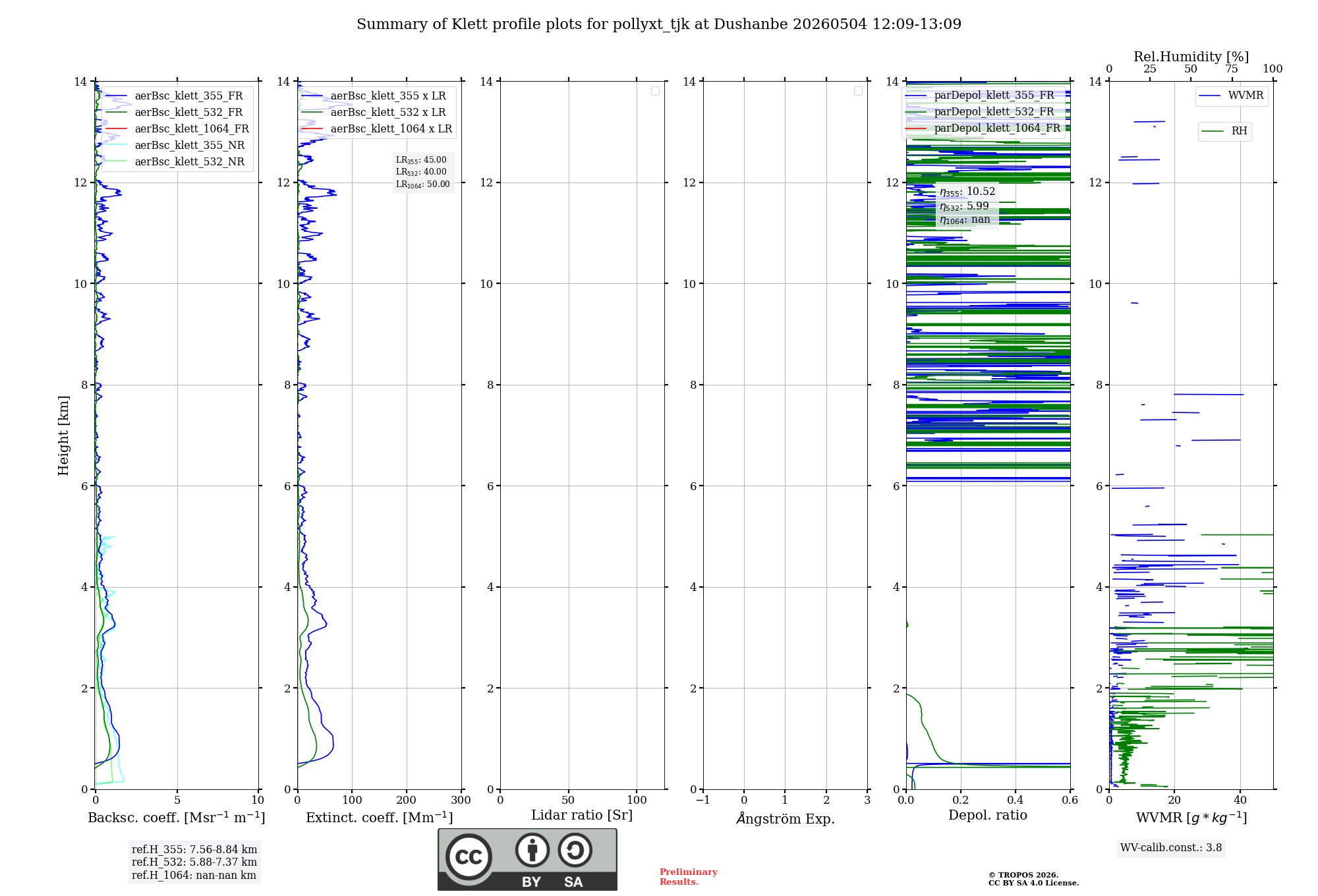1318x896 pixels.
Task: Click the Extinct. coeff. x-axis label
Action: click(380, 818)
